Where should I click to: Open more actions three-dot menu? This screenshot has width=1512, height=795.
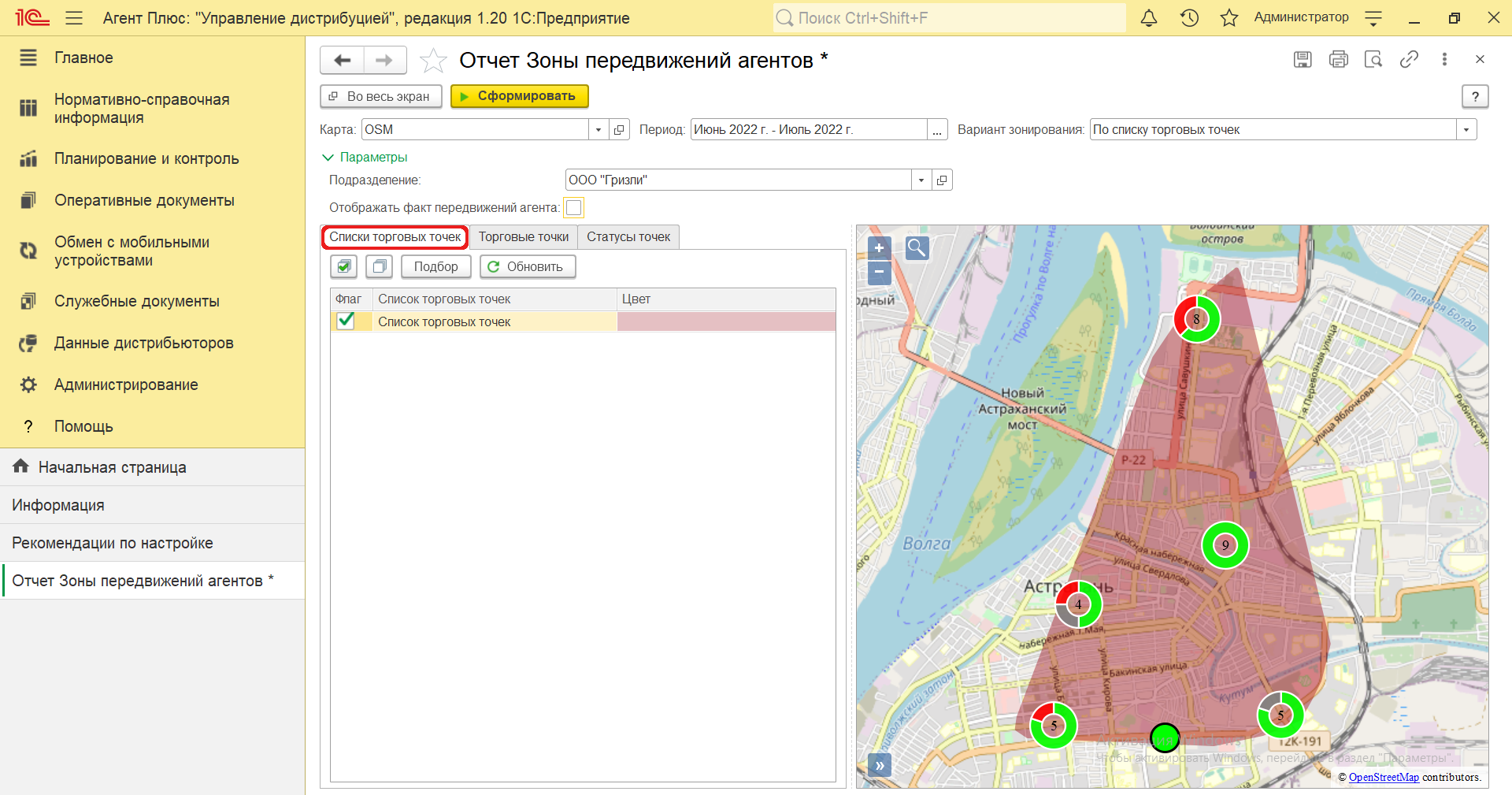click(1444, 59)
